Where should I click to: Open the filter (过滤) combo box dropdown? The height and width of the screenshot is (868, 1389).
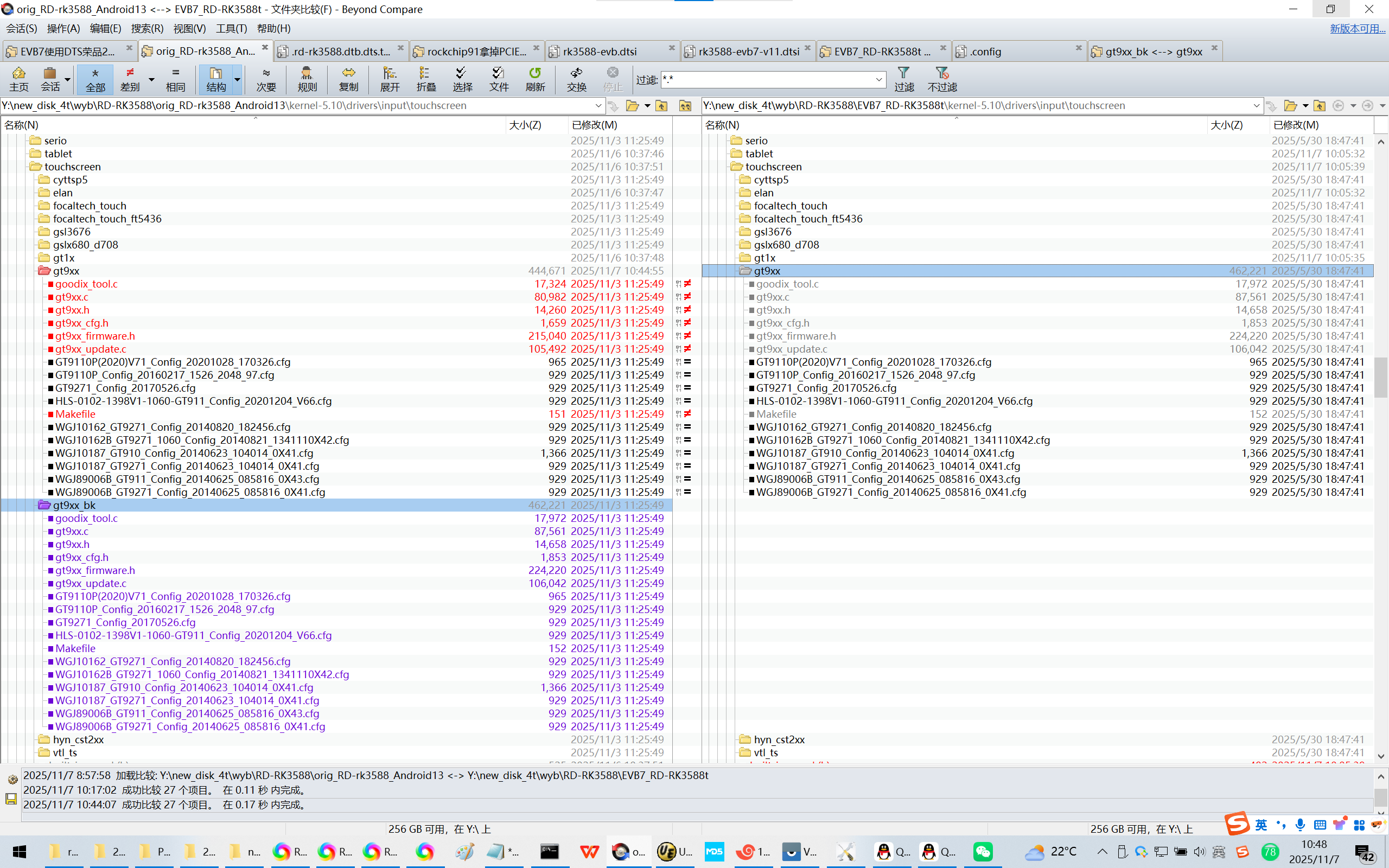click(879, 79)
